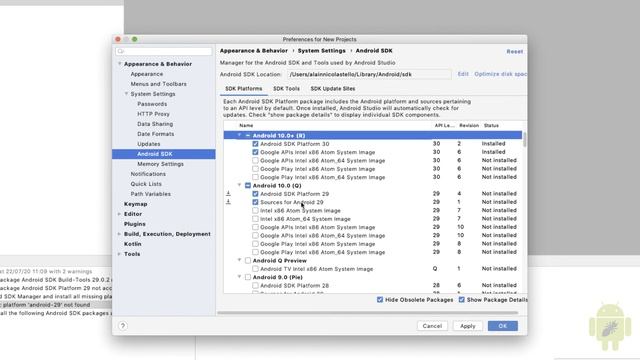
Task: Click "platform 'android-29' not found" message in background window
Action: 46,305
